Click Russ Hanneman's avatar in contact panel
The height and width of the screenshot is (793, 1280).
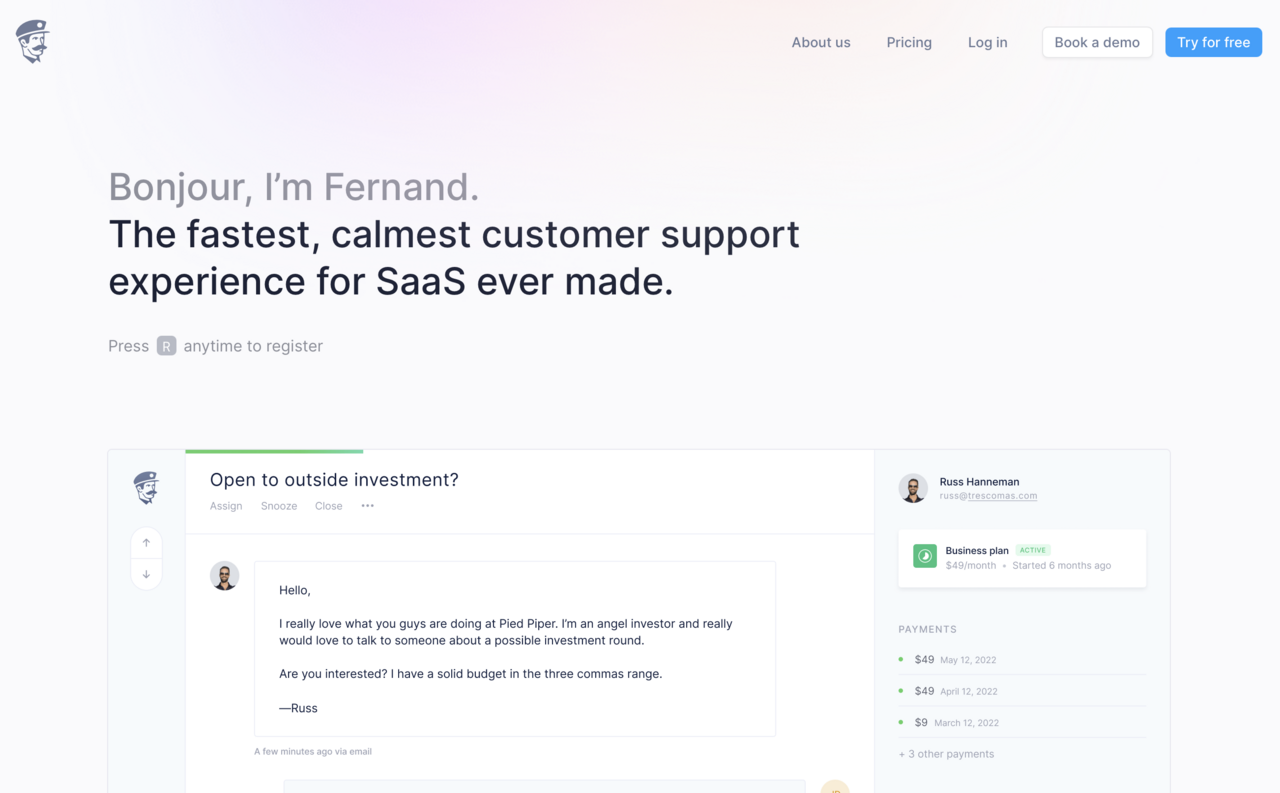(x=913, y=488)
